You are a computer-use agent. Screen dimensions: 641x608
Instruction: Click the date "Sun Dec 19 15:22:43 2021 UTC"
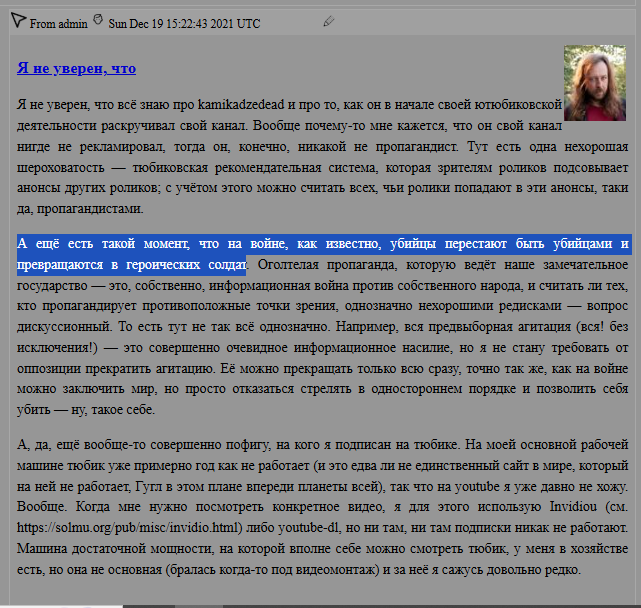(x=184, y=24)
